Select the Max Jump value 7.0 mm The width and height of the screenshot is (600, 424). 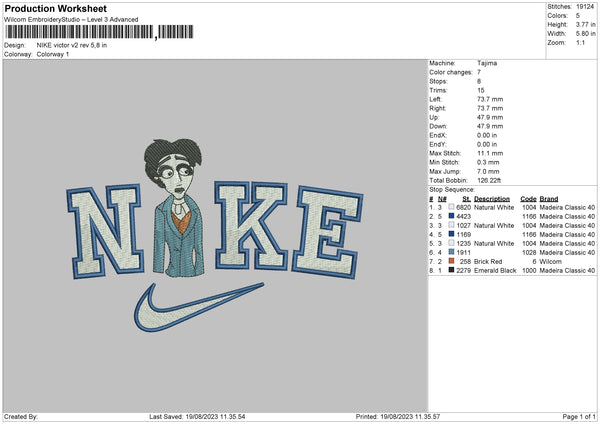[x=488, y=171]
